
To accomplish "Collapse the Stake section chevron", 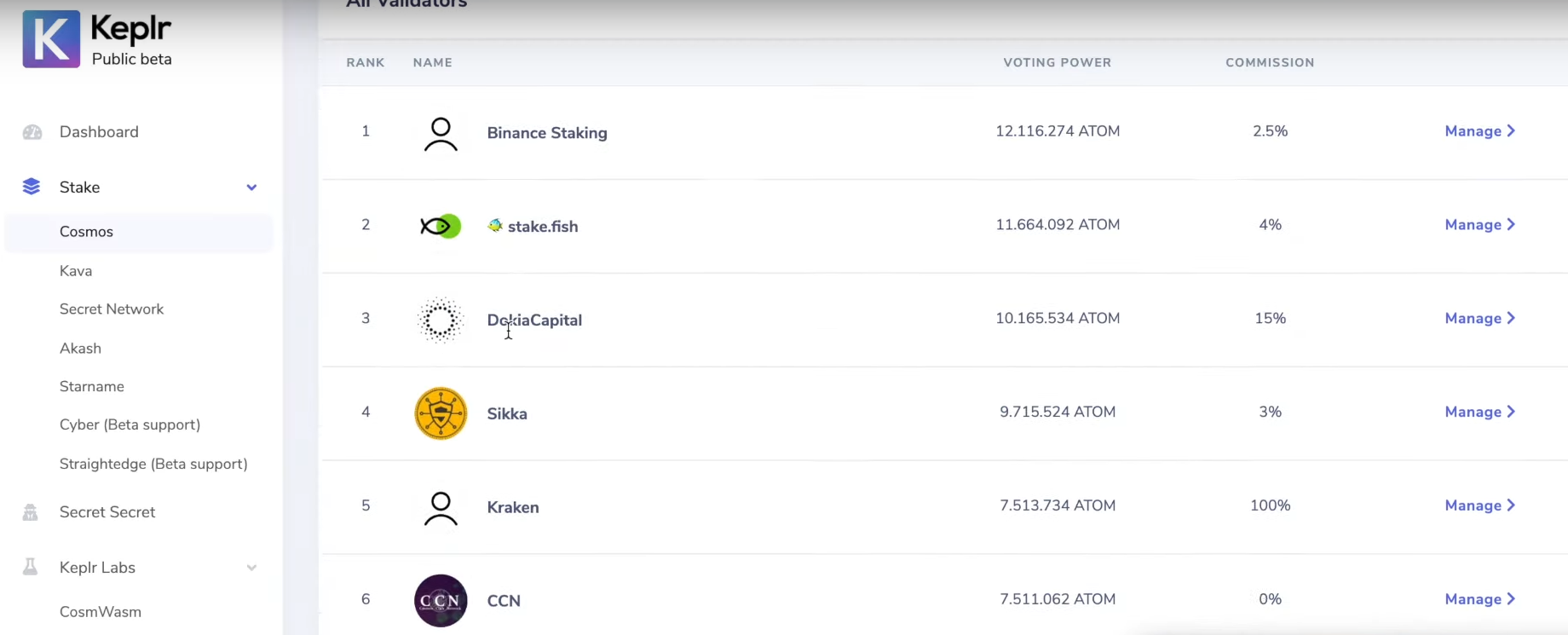I will click(251, 188).
